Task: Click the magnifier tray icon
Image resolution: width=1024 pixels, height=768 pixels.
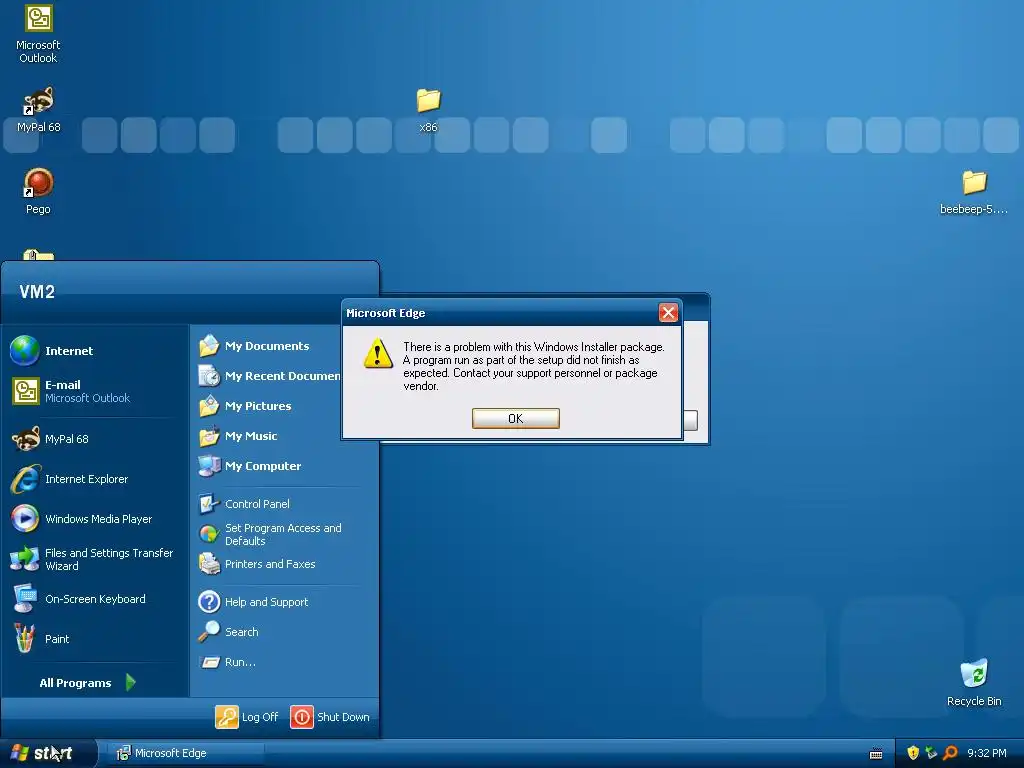Action: [950, 753]
